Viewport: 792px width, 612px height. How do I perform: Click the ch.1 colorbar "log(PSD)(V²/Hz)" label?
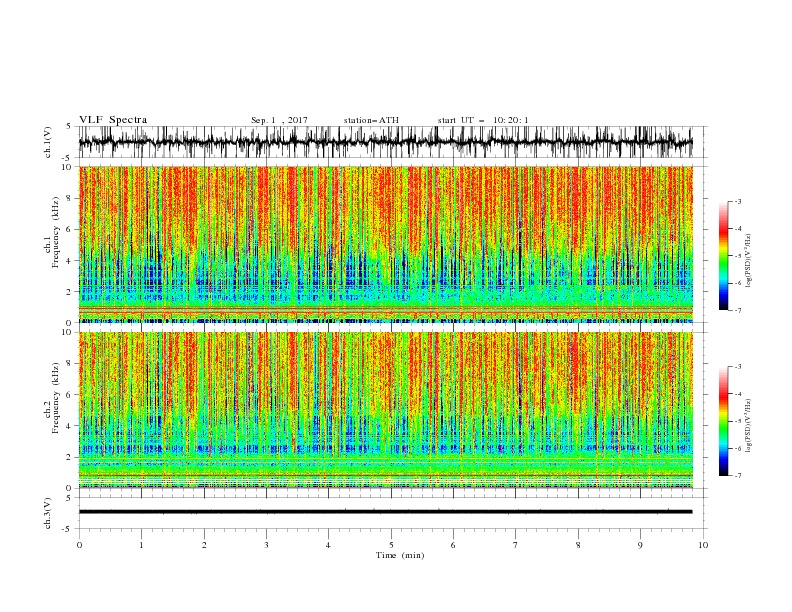(749, 261)
